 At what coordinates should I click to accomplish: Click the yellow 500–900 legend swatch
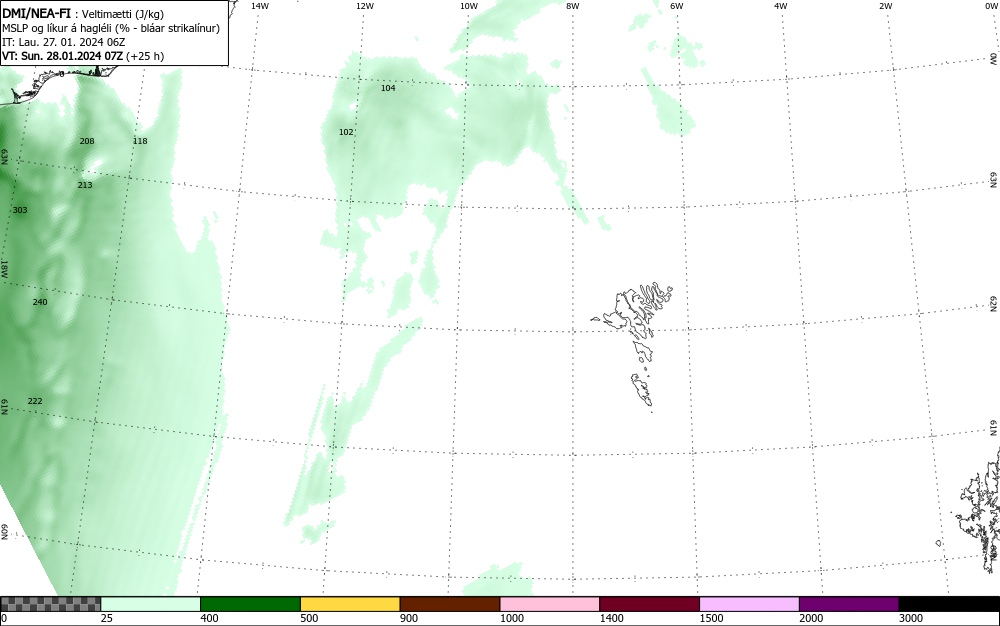click(350, 604)
